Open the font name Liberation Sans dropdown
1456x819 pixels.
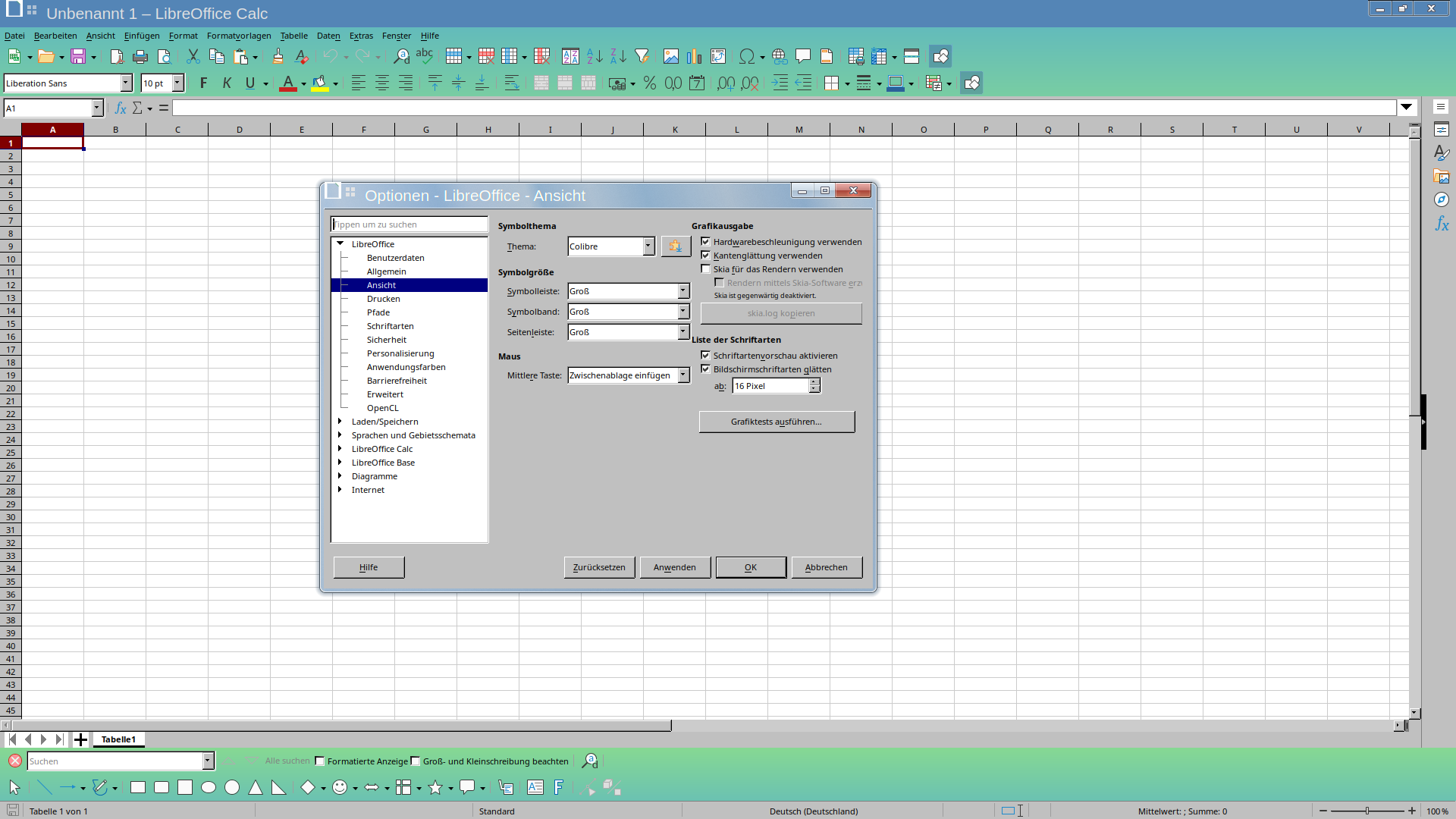tap(126, 83)
